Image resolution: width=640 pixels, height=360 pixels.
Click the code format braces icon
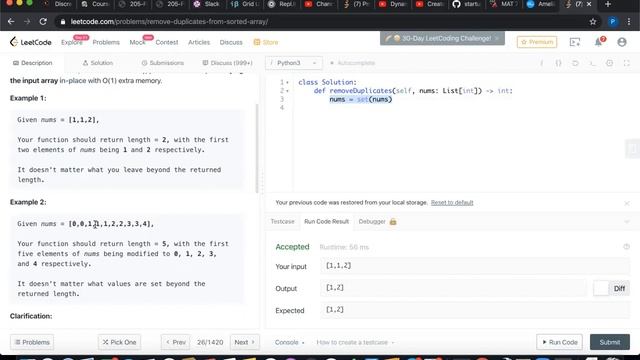[x=558, y=63]
